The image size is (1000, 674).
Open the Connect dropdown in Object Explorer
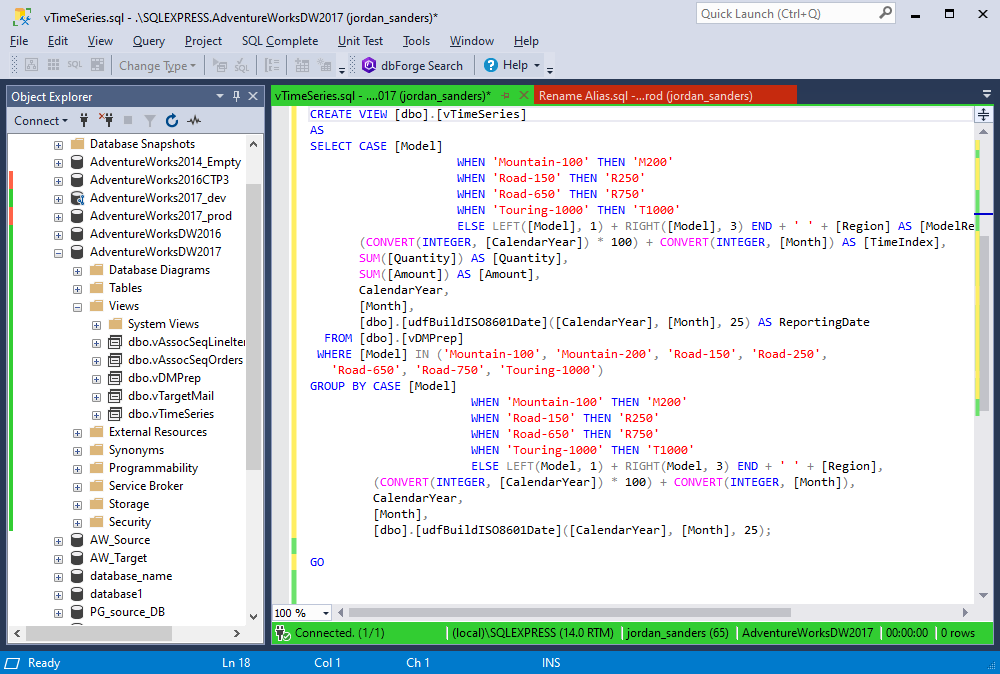click(x=41, y=121)
